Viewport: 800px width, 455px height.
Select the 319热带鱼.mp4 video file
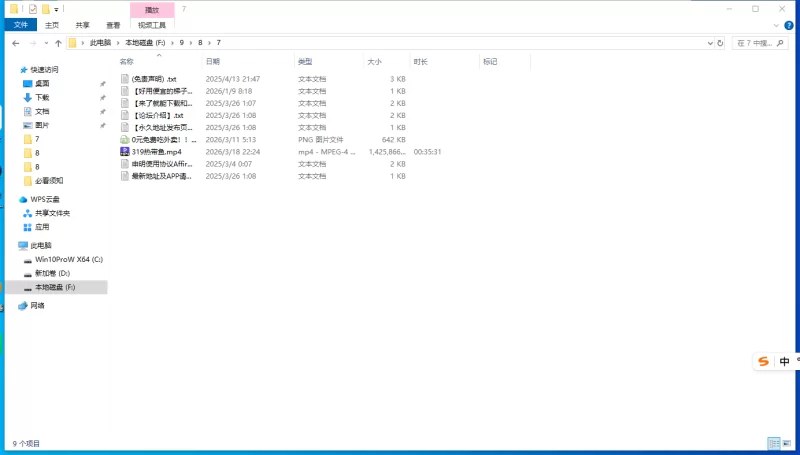click(x=156, y=152)
